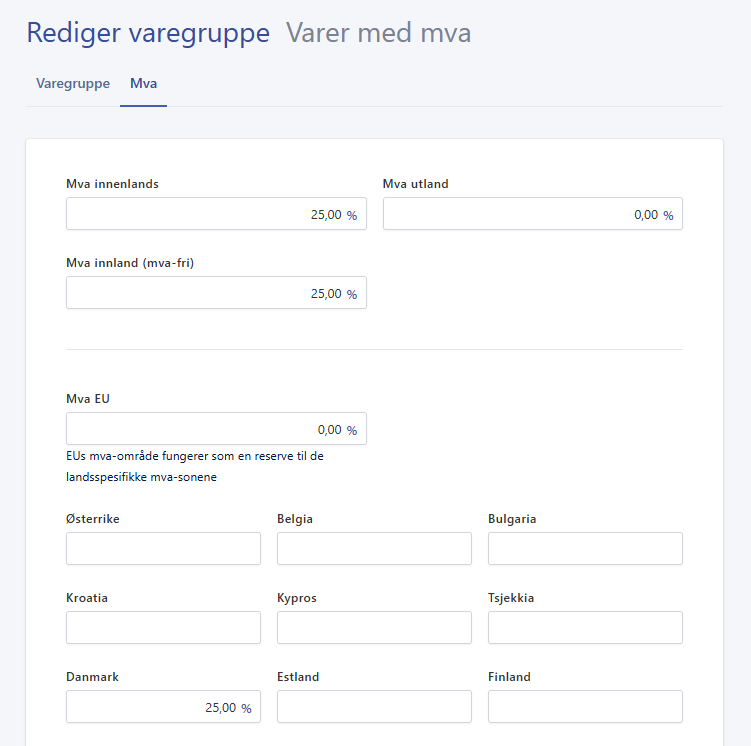Focus the Belgia input field

374,549
